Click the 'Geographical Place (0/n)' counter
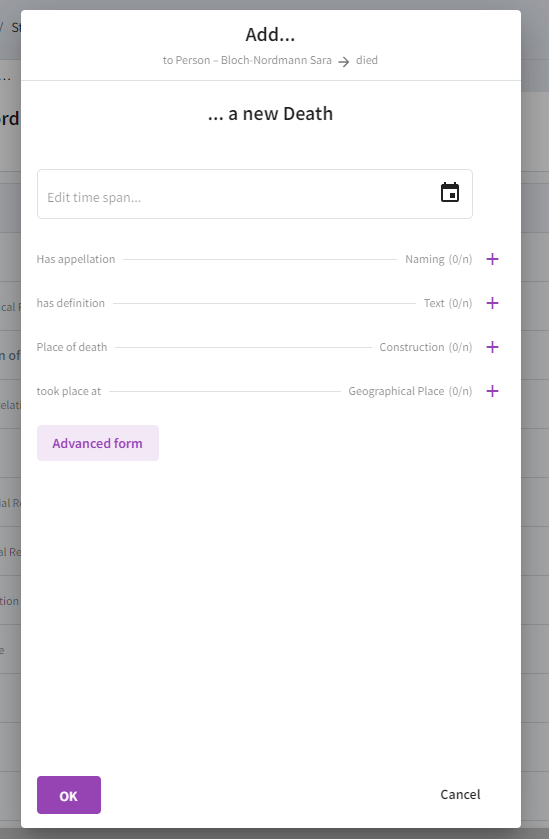This screenshot has width=549, height=839. click(x=410, y=391)
